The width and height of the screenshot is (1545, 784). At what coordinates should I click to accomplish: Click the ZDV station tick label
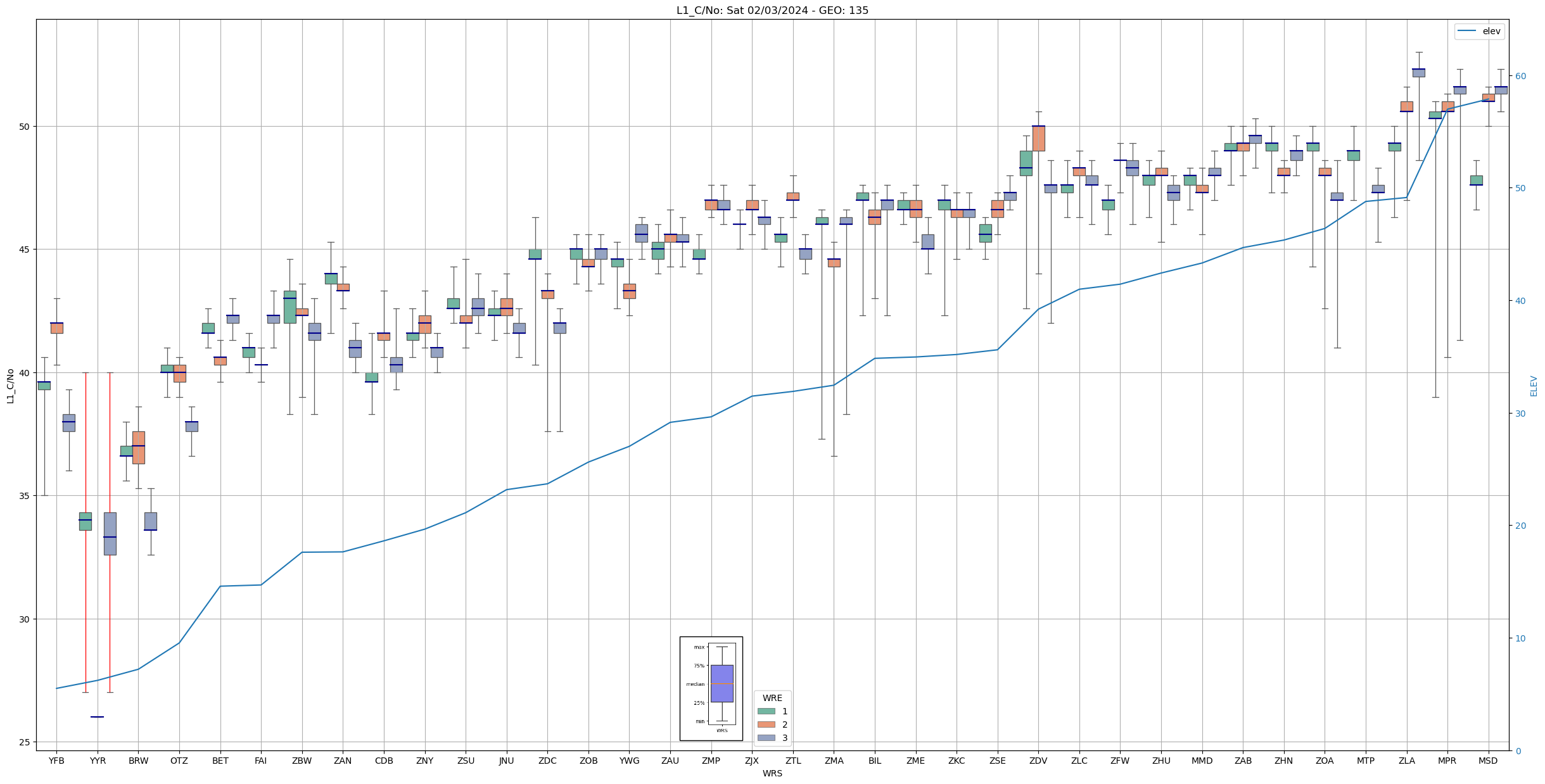coord(1038,761)
